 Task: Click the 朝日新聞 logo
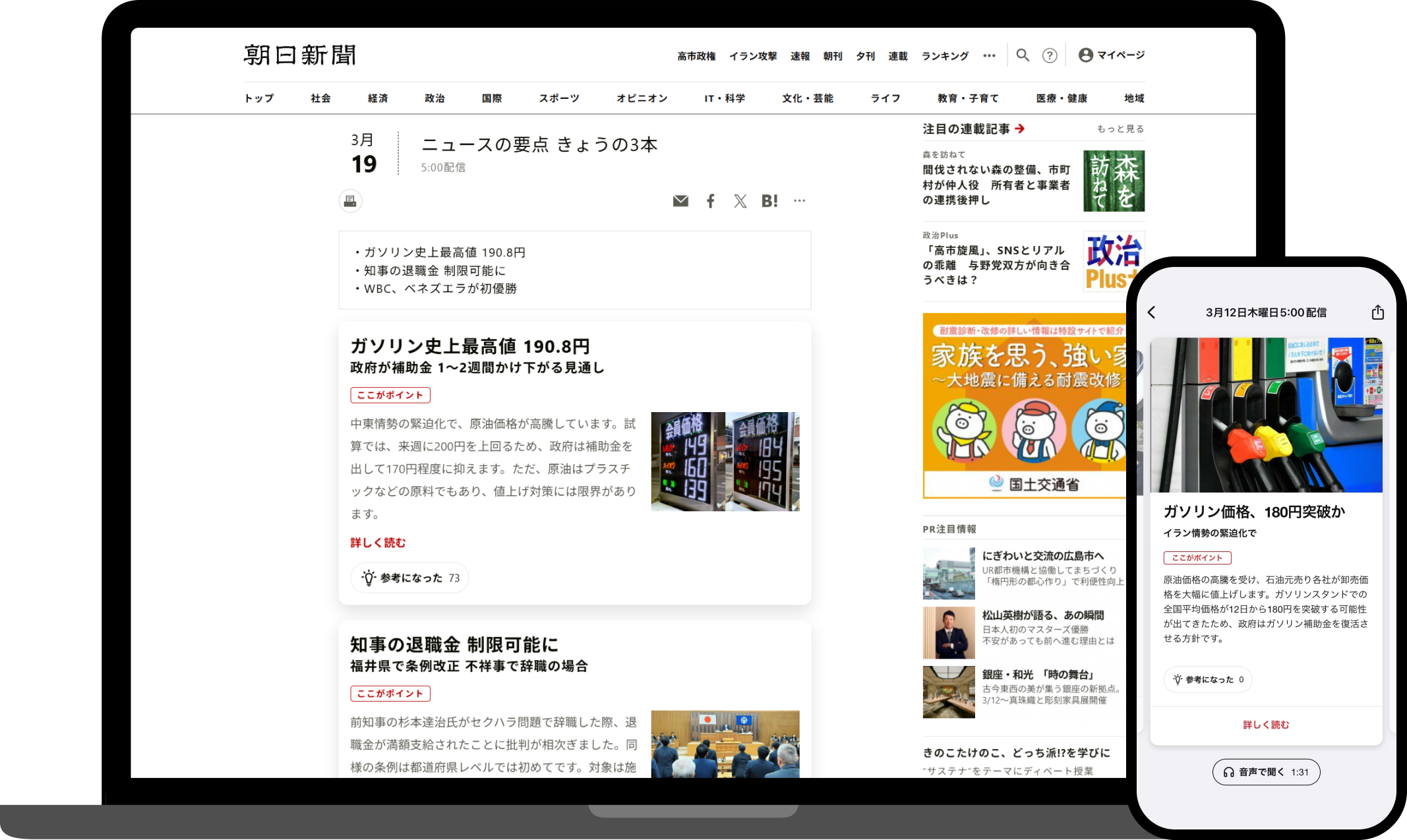point(300,55)
